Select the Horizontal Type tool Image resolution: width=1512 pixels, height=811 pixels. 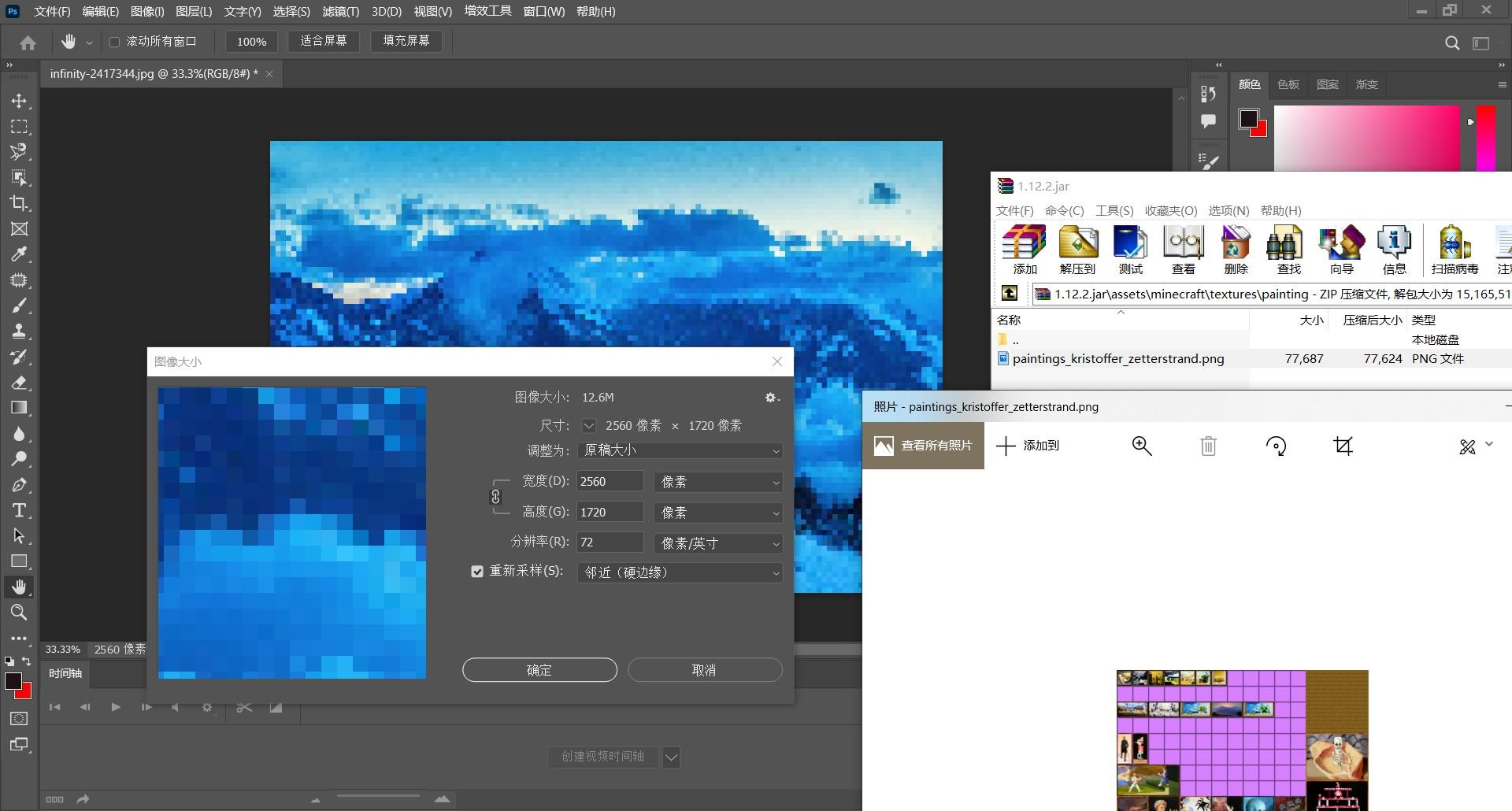click(x=20, y=510)
